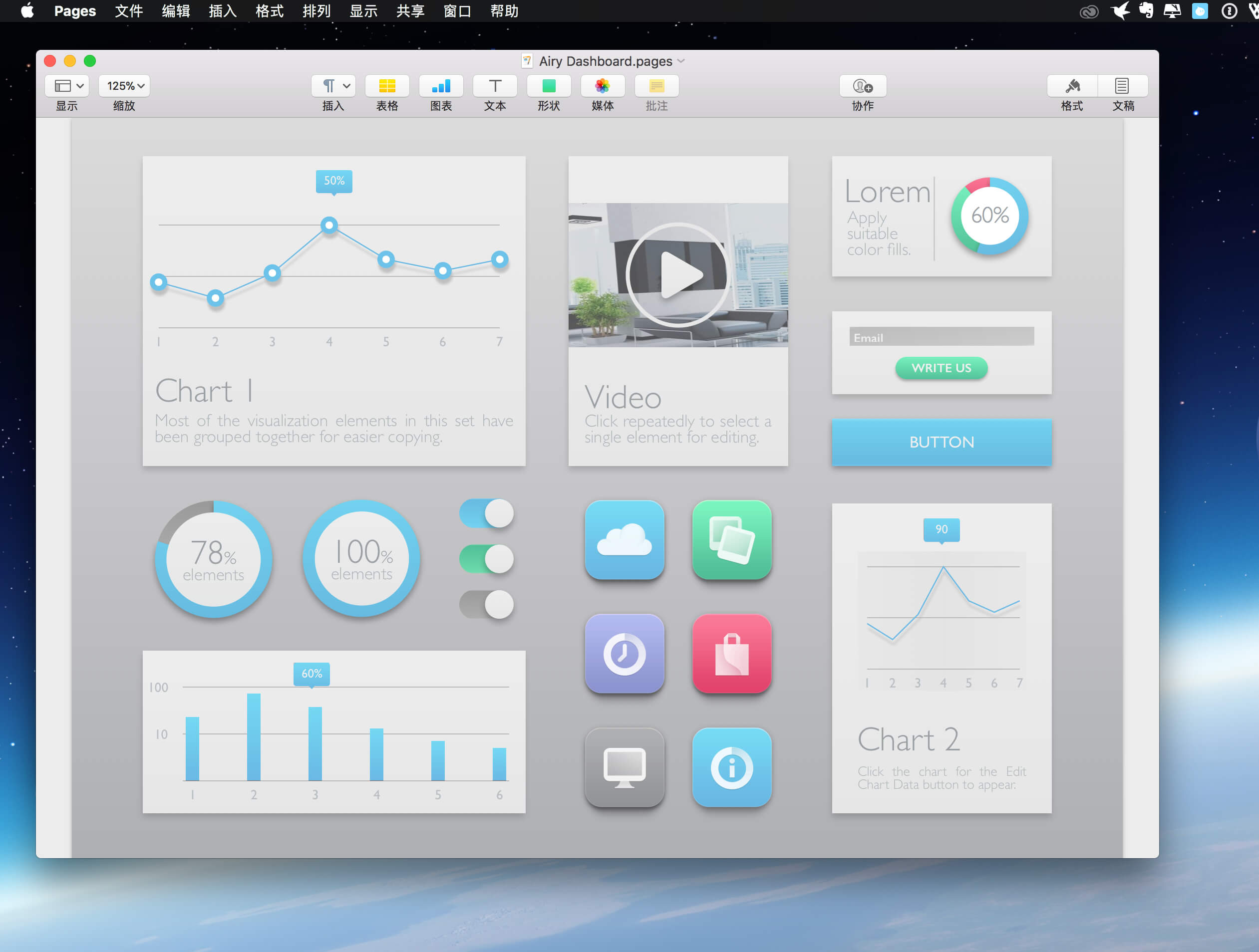Open the 编辑 menu
This screenshot has width=1259, height=952.
click(176, 11)
